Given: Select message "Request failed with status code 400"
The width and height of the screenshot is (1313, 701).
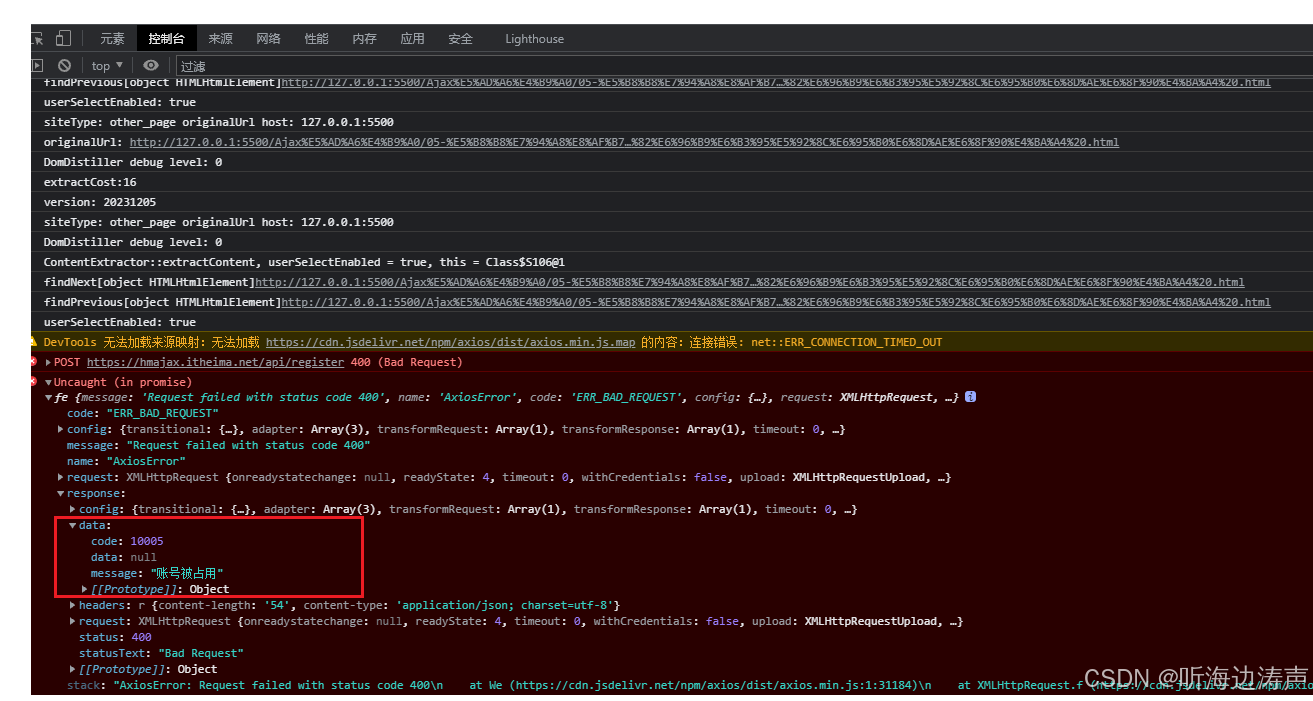Looking at the screenshot, I should tap(218, 445).
